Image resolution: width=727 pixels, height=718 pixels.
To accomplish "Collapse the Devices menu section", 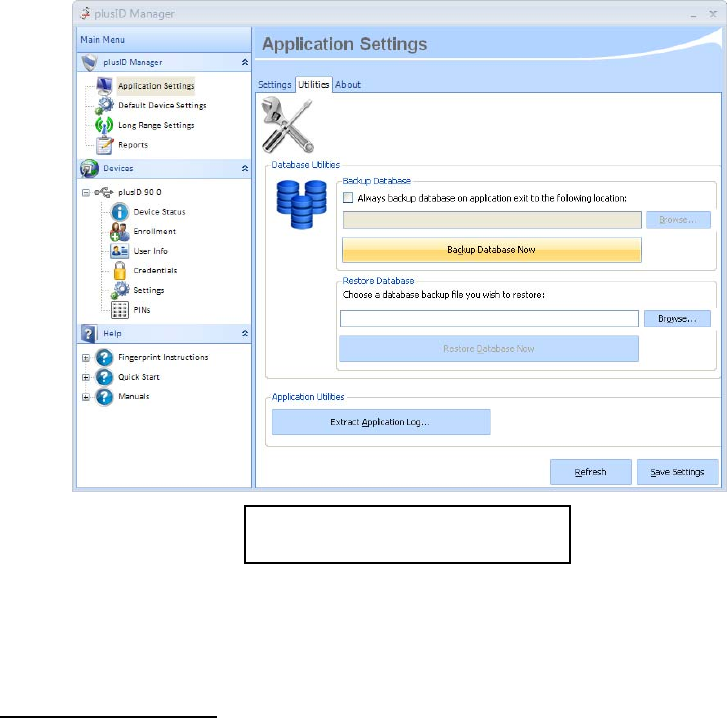I will click(x=245, y=168).
